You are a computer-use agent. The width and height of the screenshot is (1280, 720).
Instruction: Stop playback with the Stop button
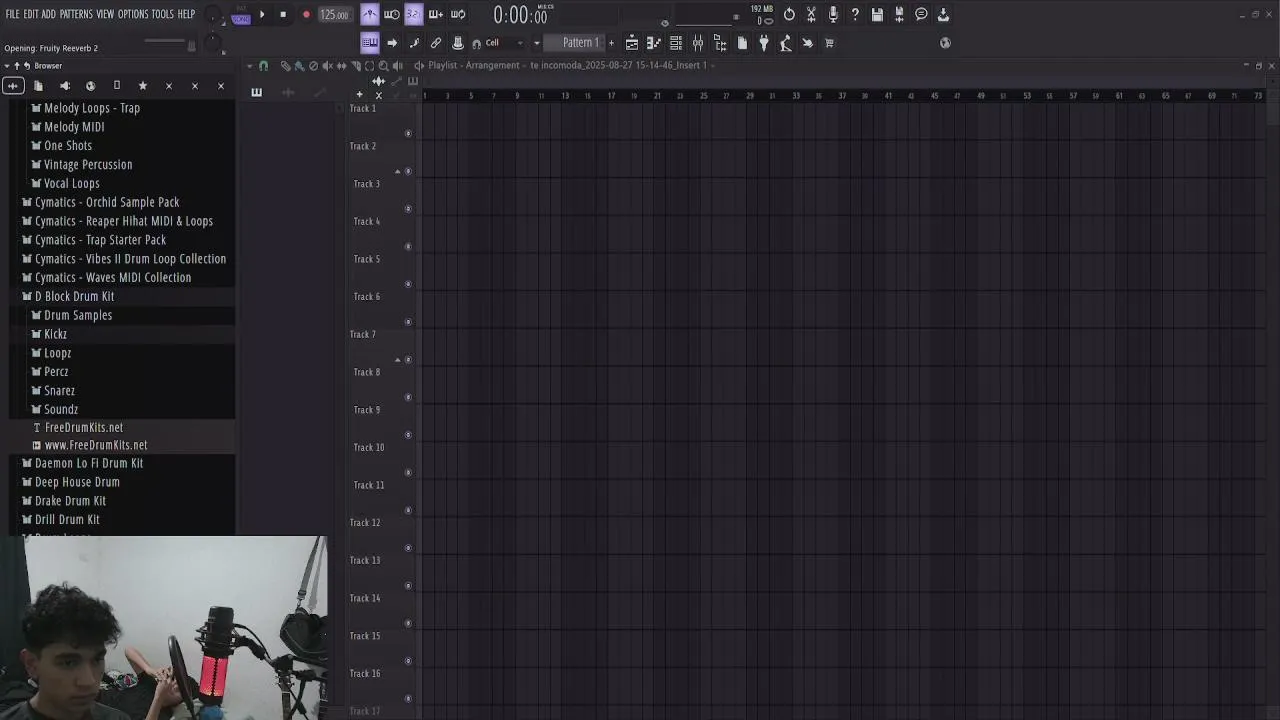click(283, 14)
